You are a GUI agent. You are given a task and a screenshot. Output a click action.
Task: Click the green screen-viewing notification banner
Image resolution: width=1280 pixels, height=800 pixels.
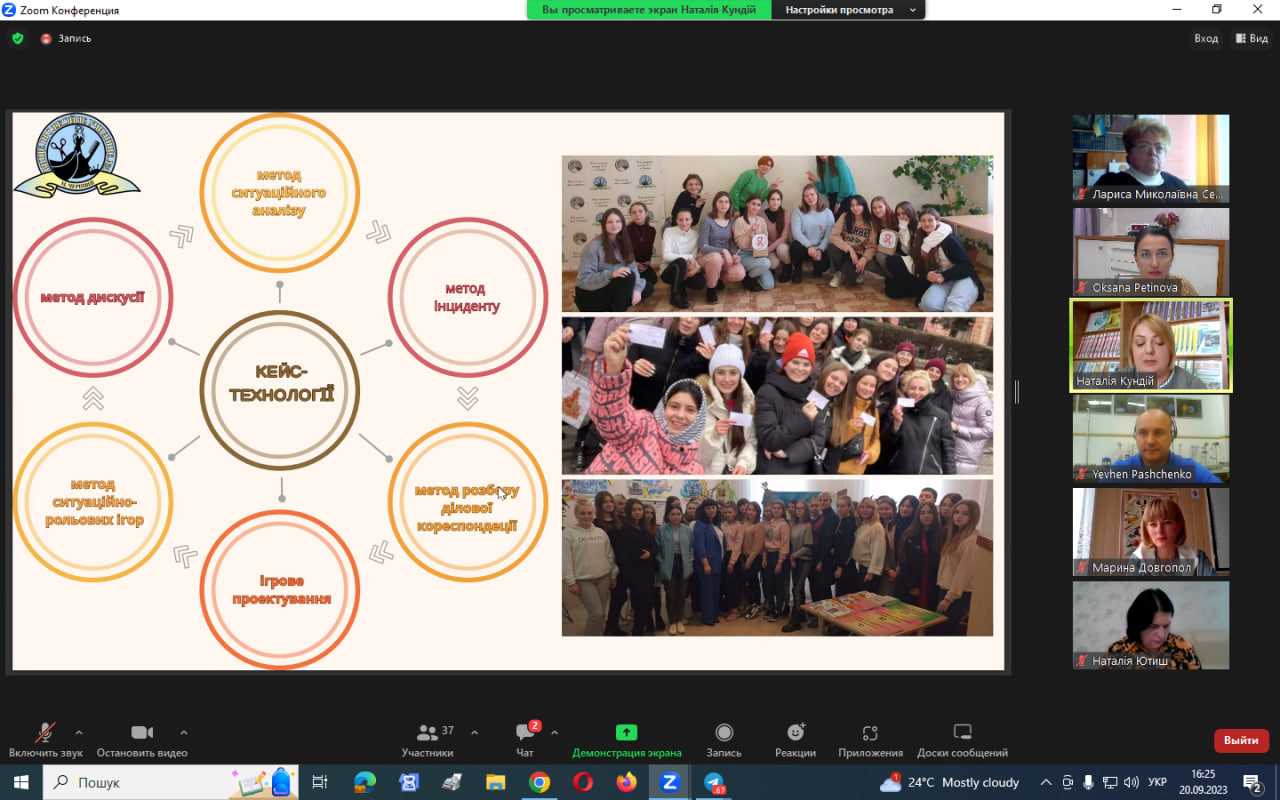pyautogui.click(x=649, y=10)
